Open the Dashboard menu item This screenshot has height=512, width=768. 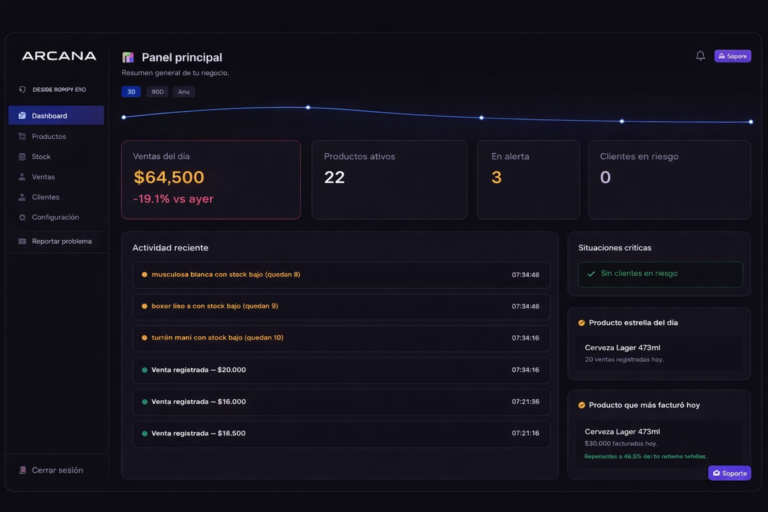[56, 116]
